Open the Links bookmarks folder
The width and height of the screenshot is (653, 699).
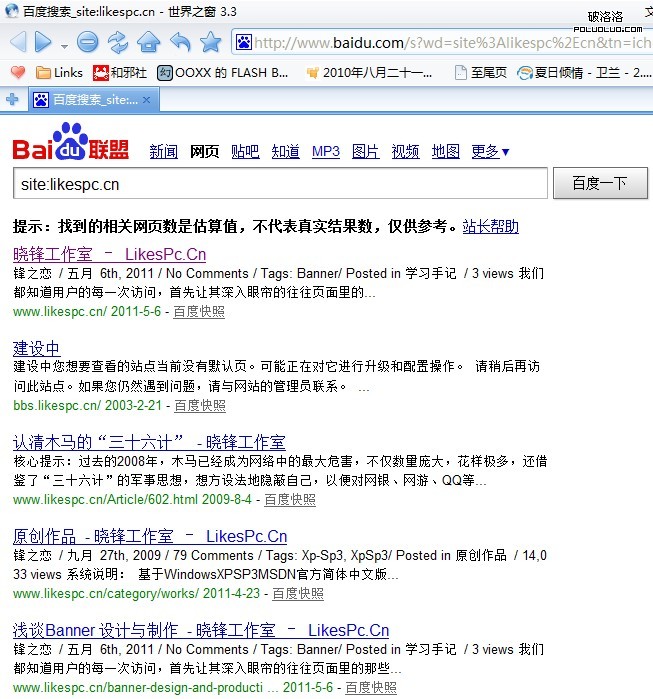[x=59, y=72]
